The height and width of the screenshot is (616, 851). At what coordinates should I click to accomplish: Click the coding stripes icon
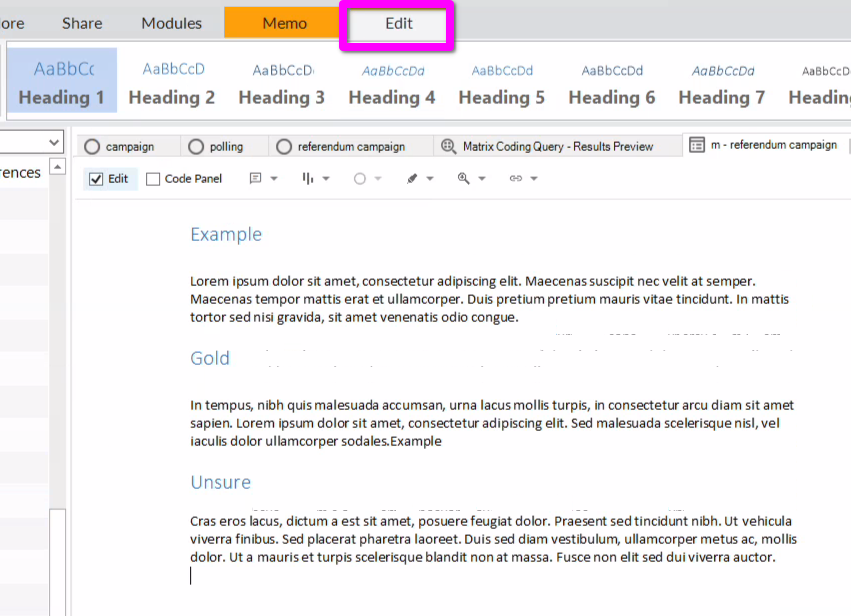coord(308,179)
